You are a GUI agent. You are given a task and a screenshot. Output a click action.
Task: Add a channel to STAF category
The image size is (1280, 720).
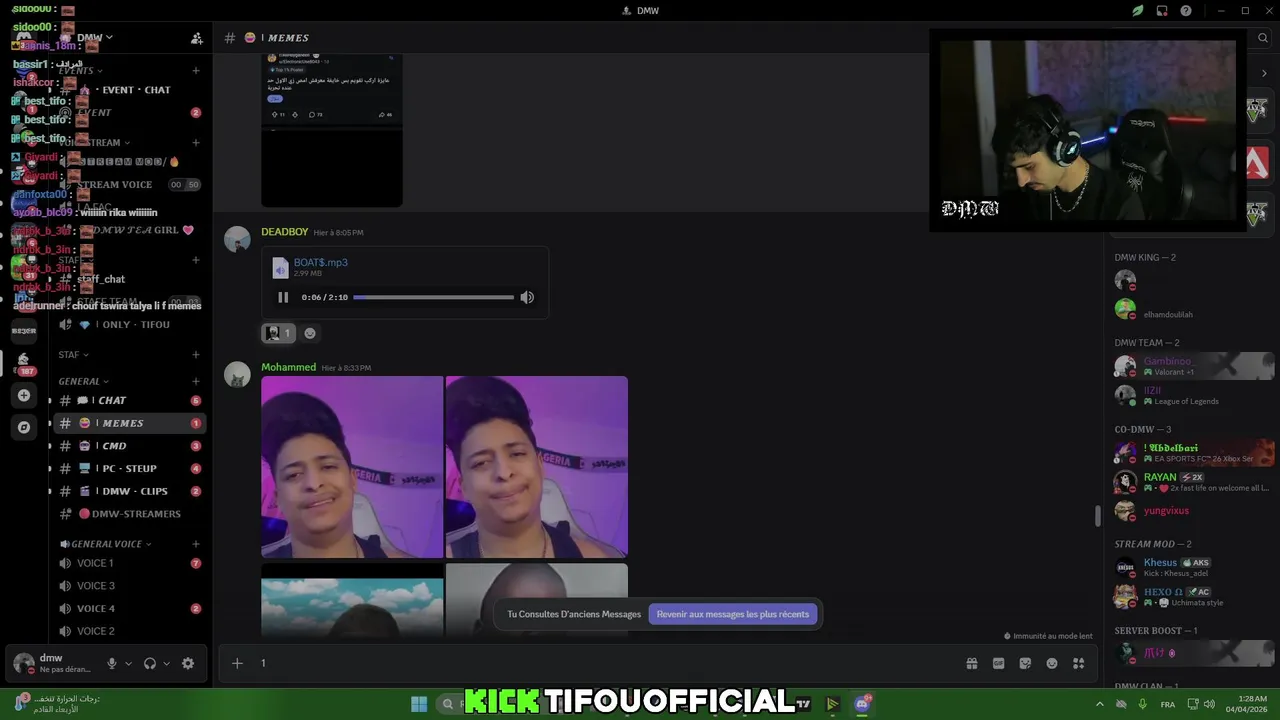tap(196, 355)
